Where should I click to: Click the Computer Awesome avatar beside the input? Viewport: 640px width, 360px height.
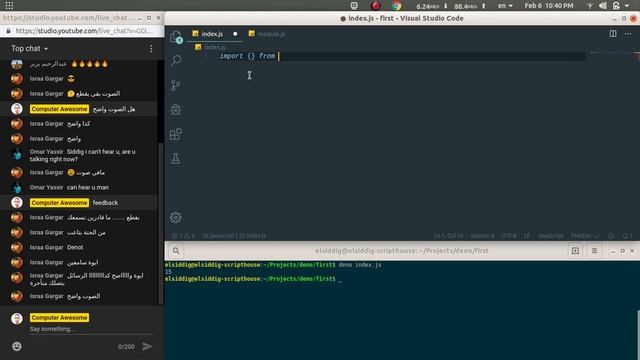click(17, 318)
